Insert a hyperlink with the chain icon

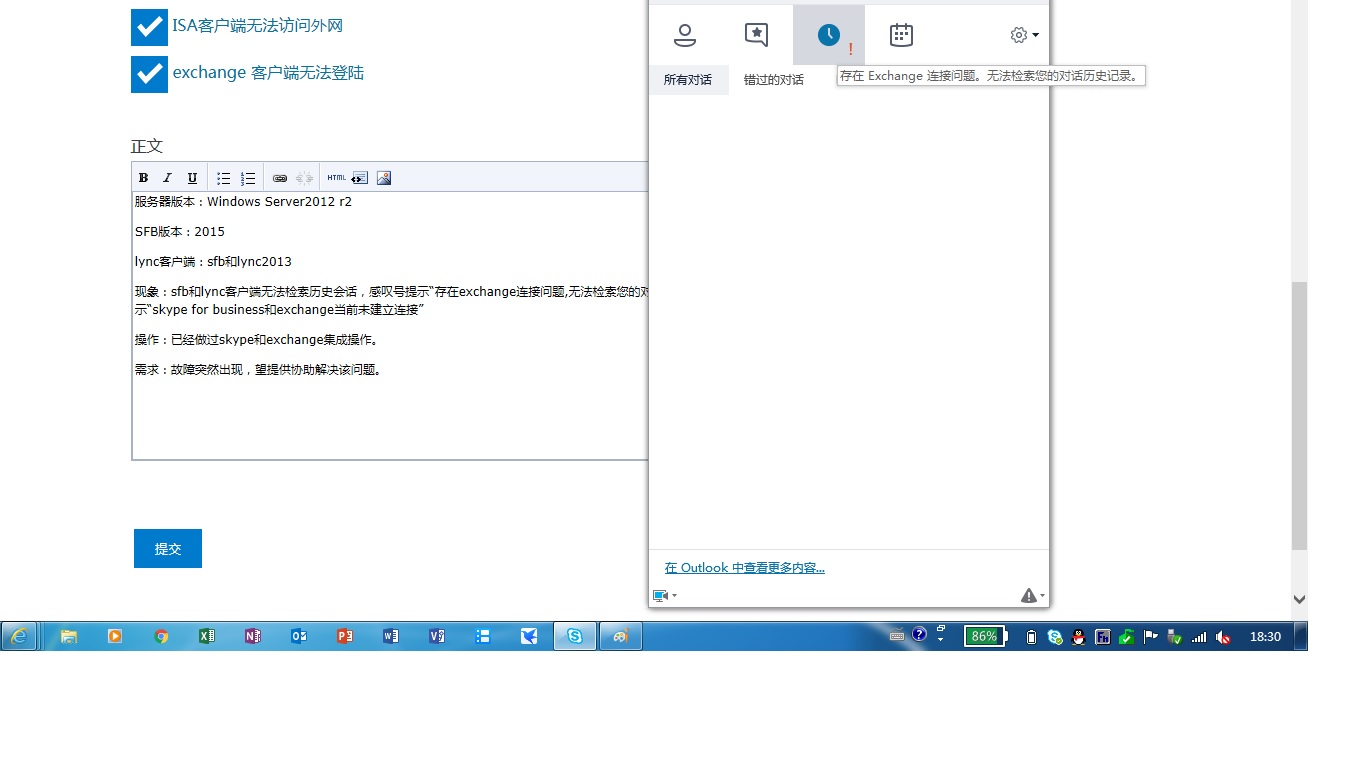280,178
